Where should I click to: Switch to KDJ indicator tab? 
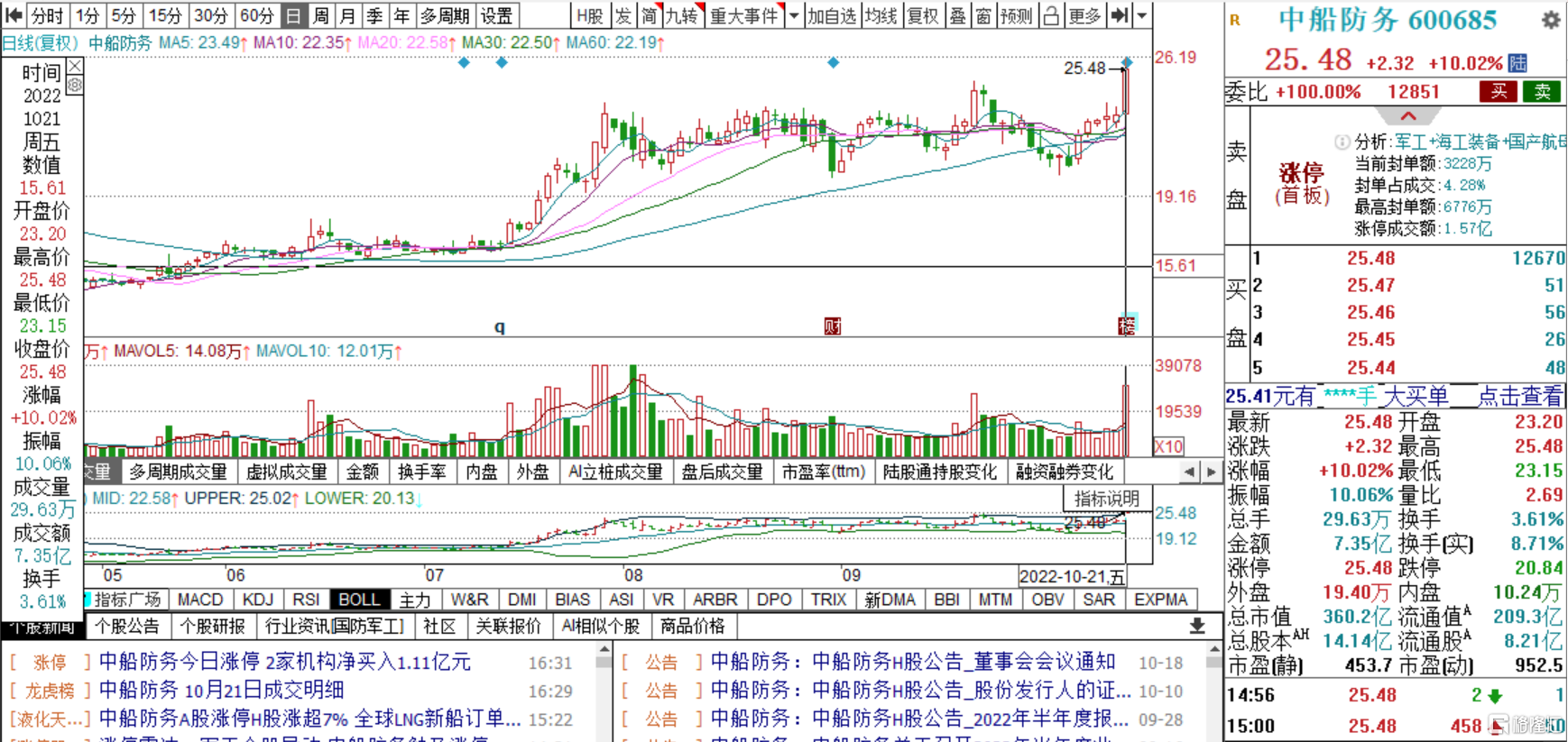point(258,600)
